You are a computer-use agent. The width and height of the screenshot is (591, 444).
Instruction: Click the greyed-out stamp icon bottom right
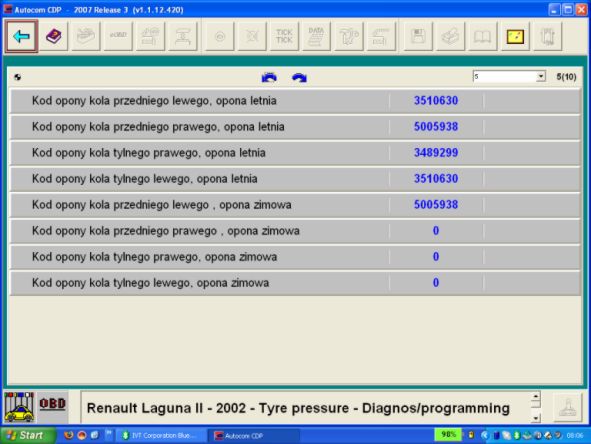(x=568, y=408)
